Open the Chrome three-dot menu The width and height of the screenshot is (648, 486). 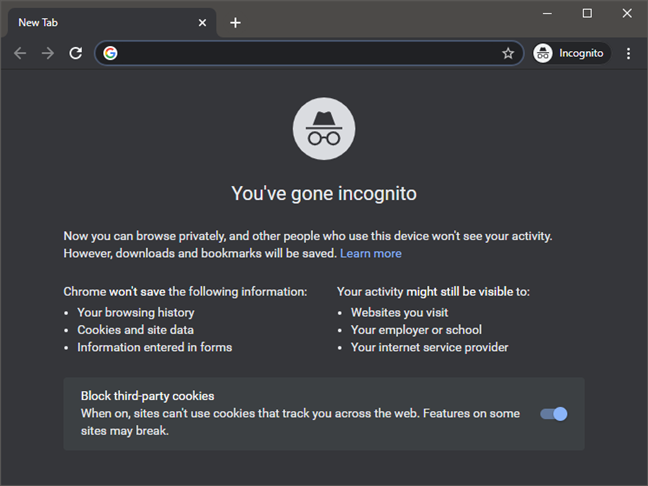coord(628,53)
